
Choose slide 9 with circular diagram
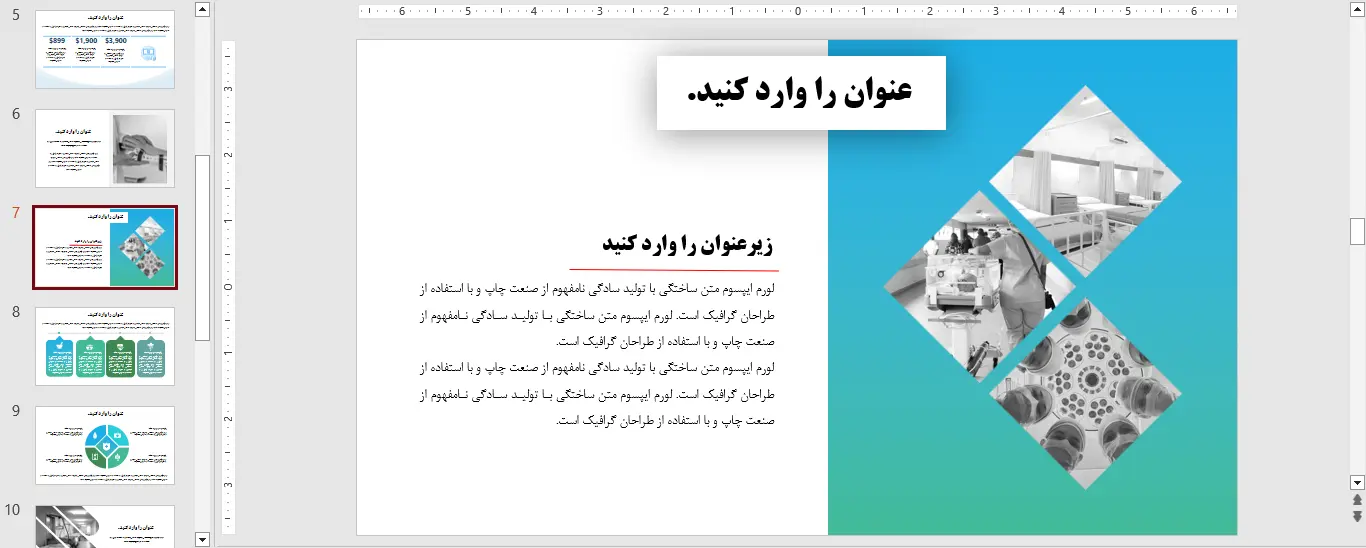(105, 445)
